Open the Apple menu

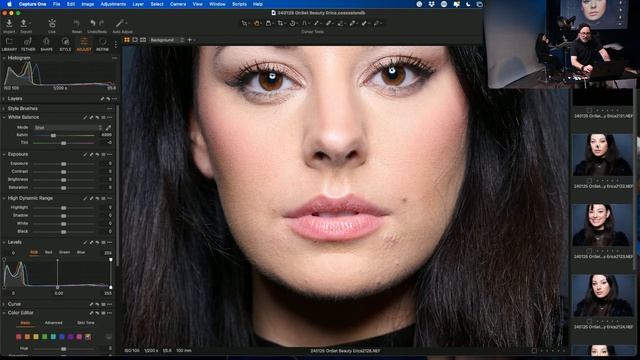click(x=9, y=4)
